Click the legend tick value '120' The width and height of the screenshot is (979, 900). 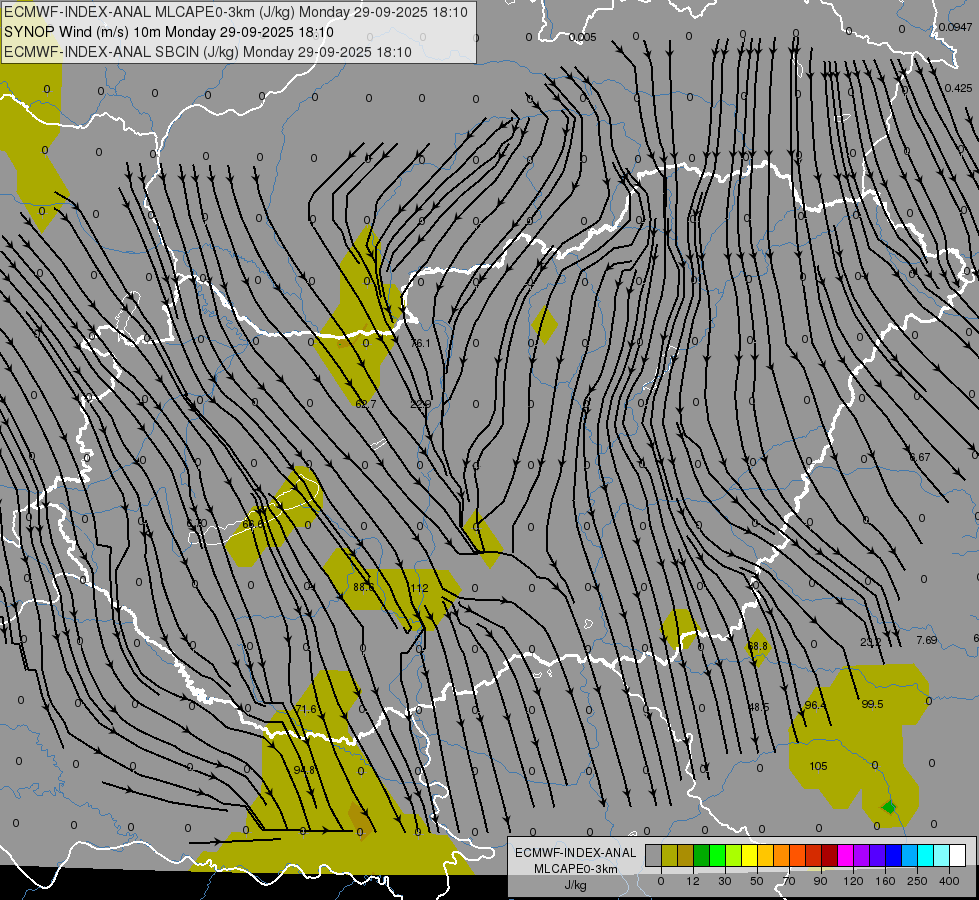point(853,881)
